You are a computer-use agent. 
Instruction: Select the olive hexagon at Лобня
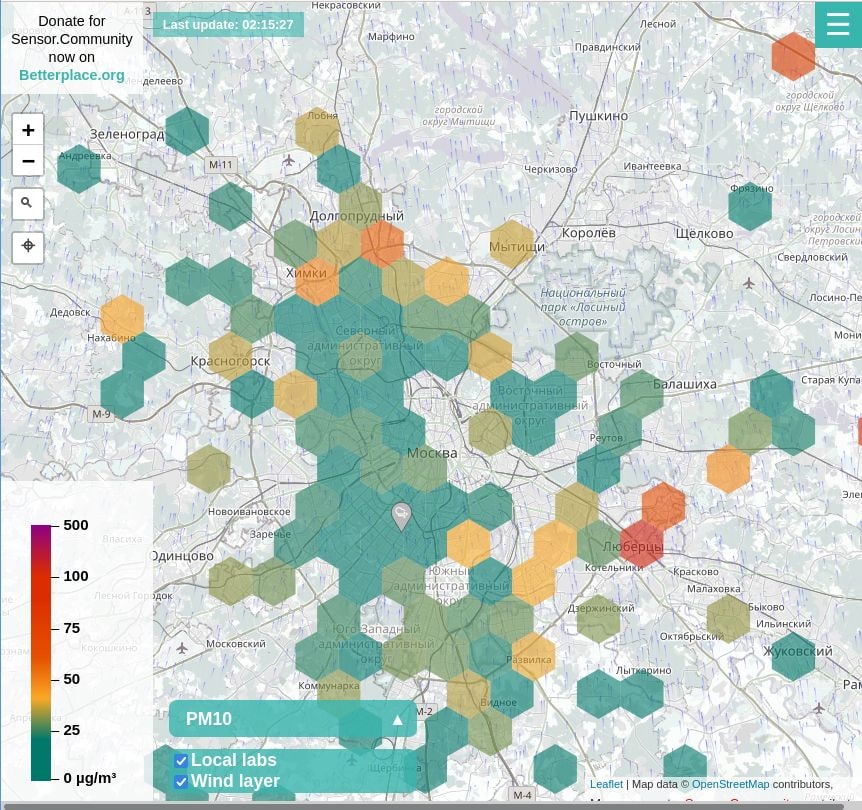[317, 131]
